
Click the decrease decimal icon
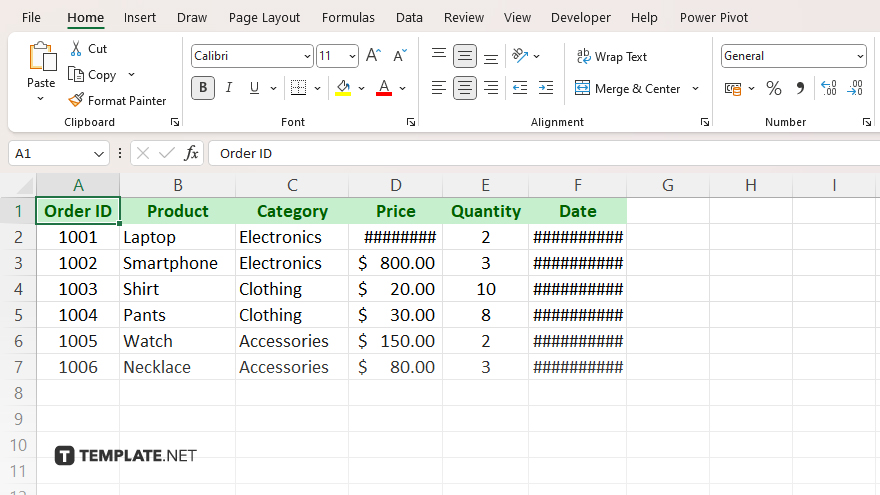tap(855, 89)
